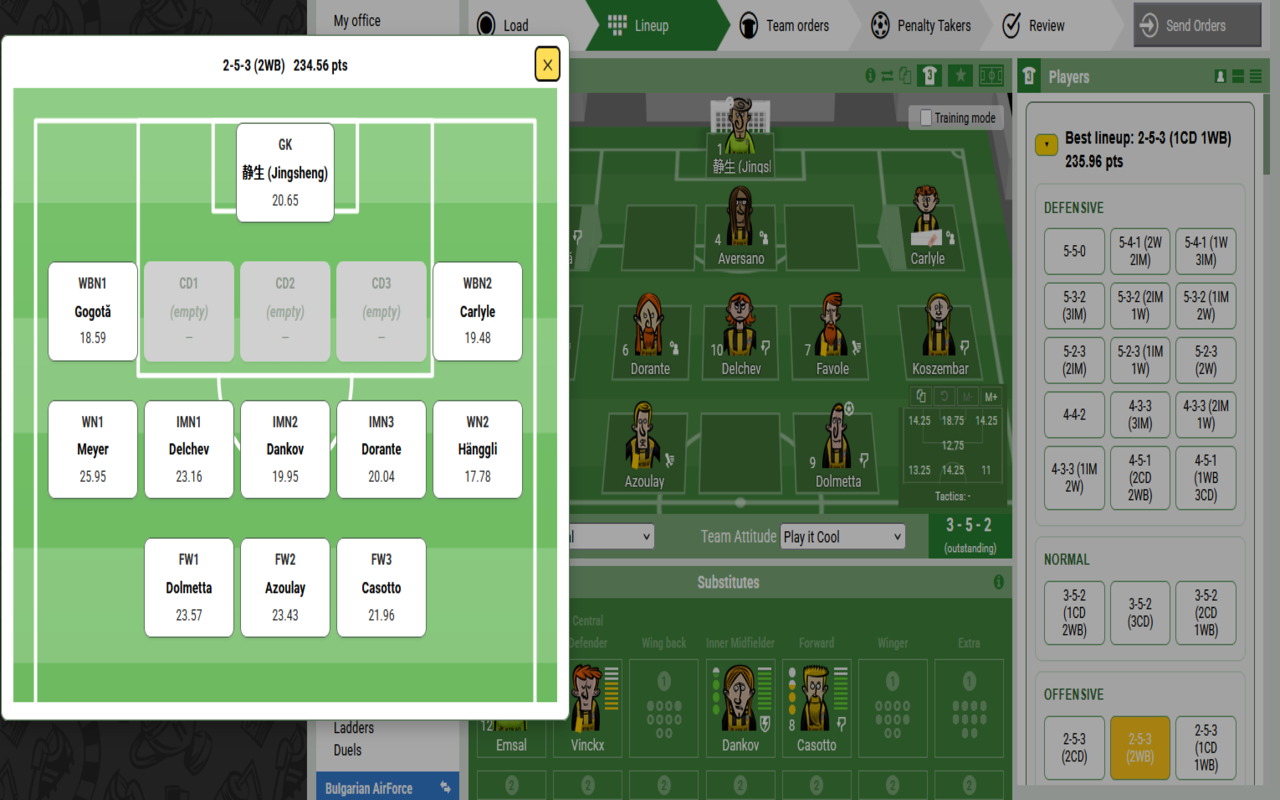Select player Delchev on the pitch

tap(741, 335)
